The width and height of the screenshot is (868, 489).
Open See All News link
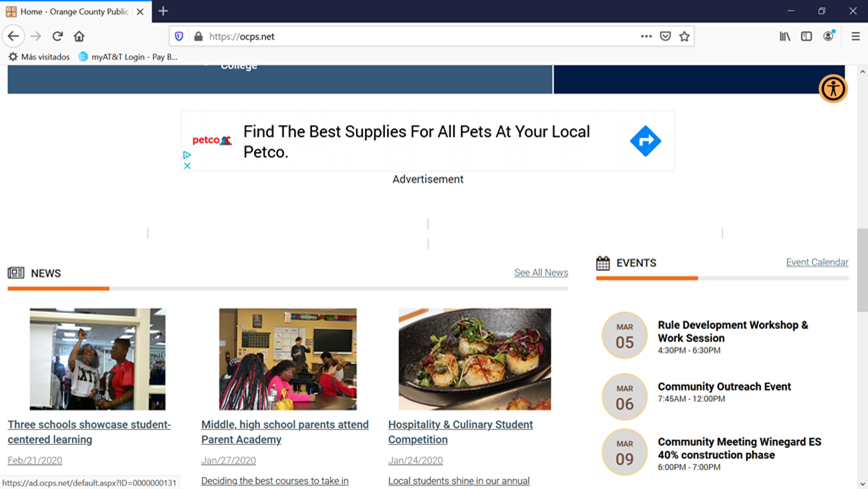541,272
